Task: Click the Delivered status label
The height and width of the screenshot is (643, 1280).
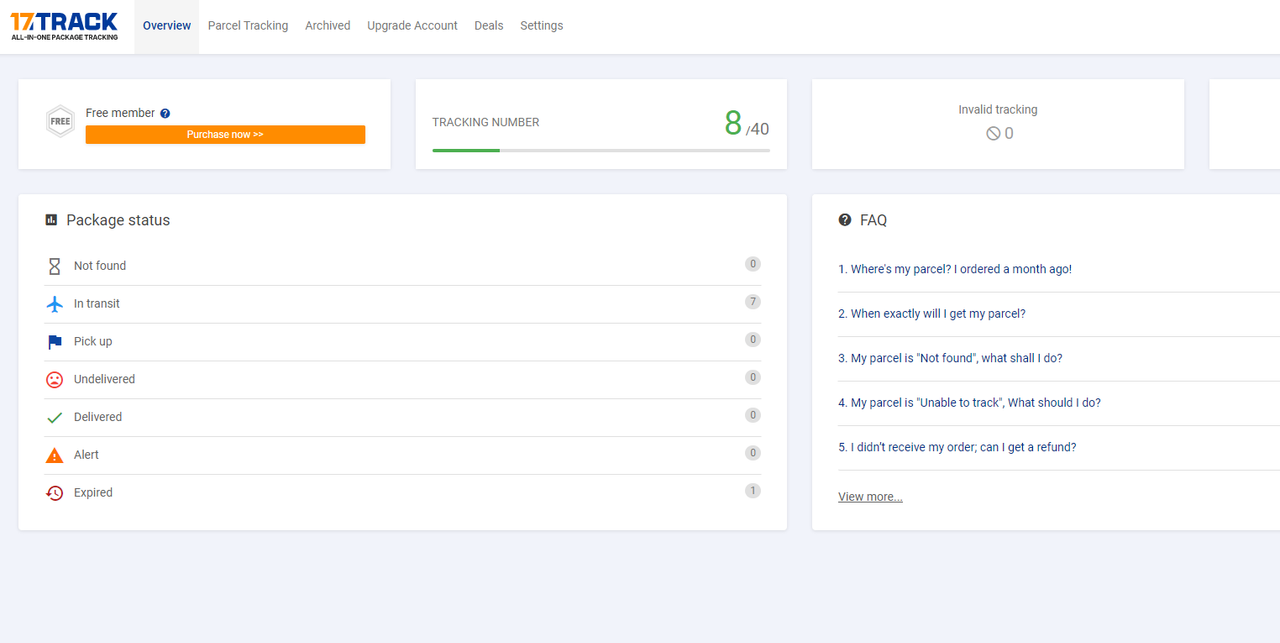Action: click(98, 417)
